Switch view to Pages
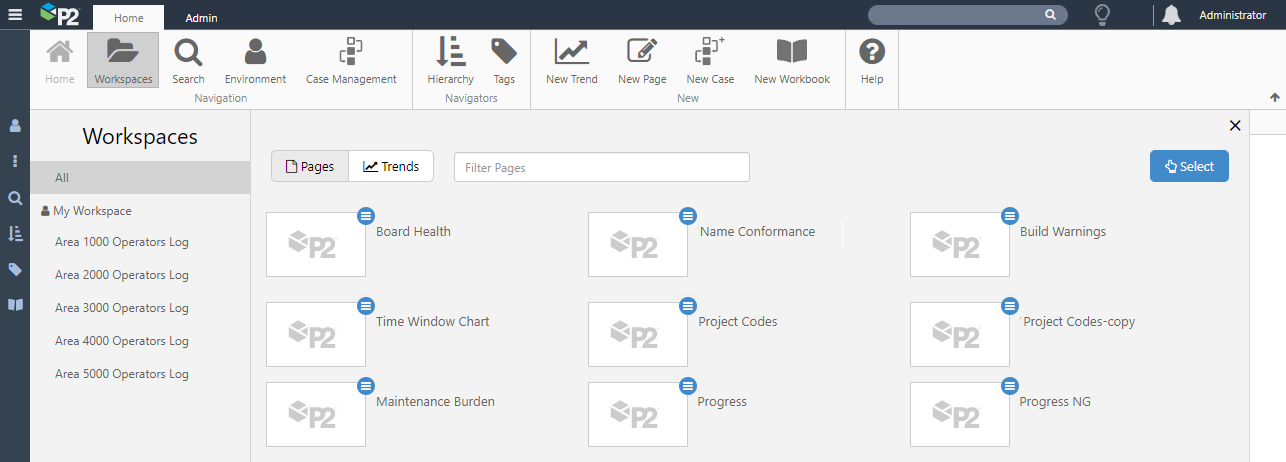Viewport: 1286px width, 462px height. 310,167
